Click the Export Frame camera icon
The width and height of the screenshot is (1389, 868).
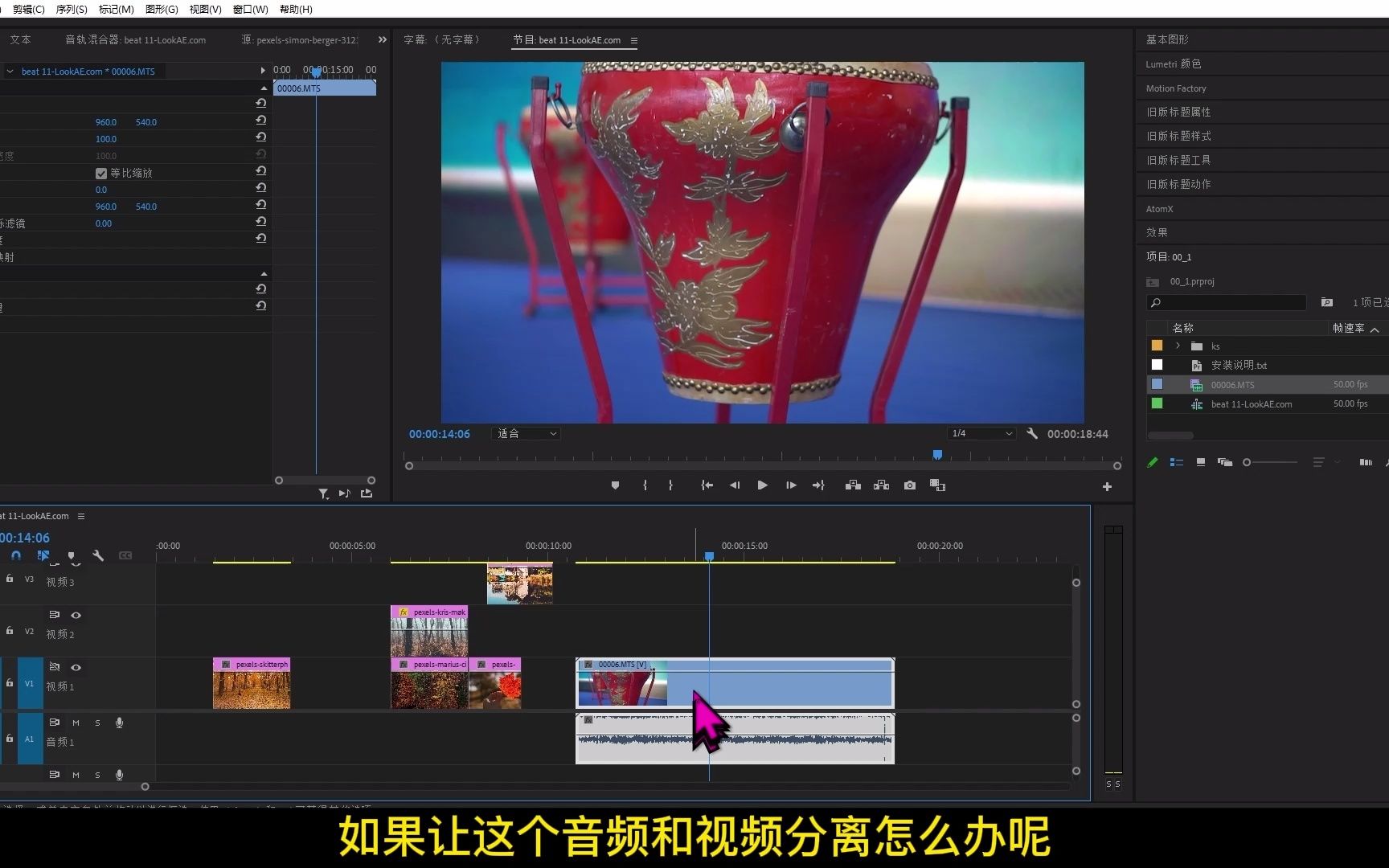[x=909, y=485]
